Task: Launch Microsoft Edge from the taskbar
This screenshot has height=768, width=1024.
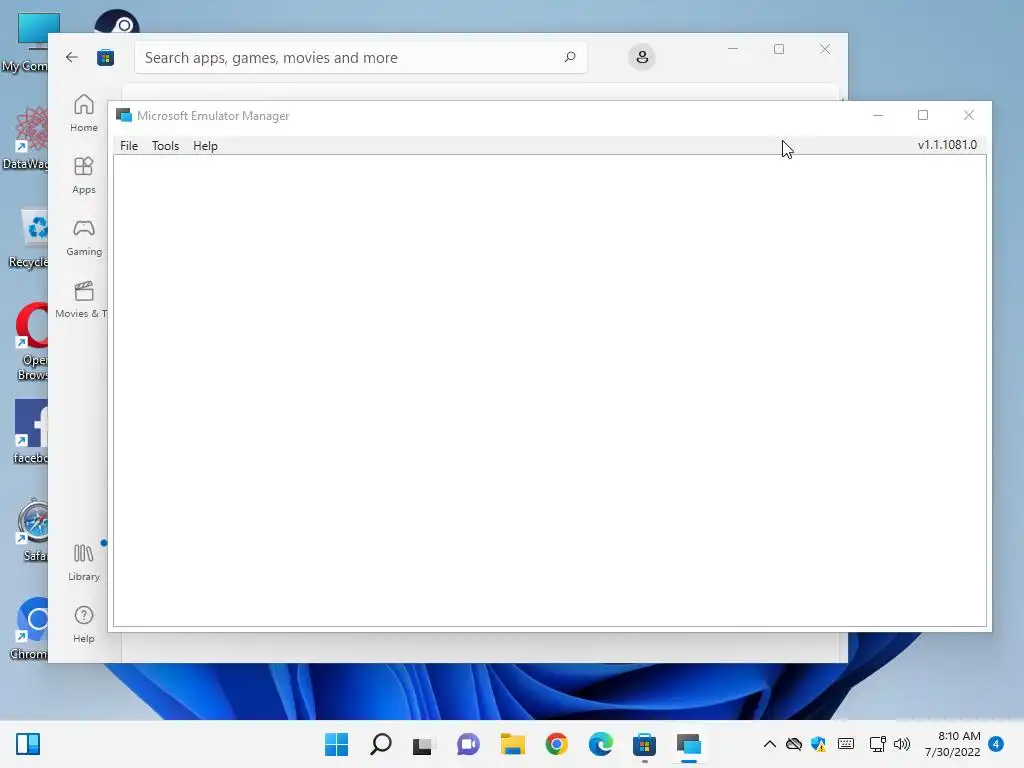Action: click(x=601, y=744)
